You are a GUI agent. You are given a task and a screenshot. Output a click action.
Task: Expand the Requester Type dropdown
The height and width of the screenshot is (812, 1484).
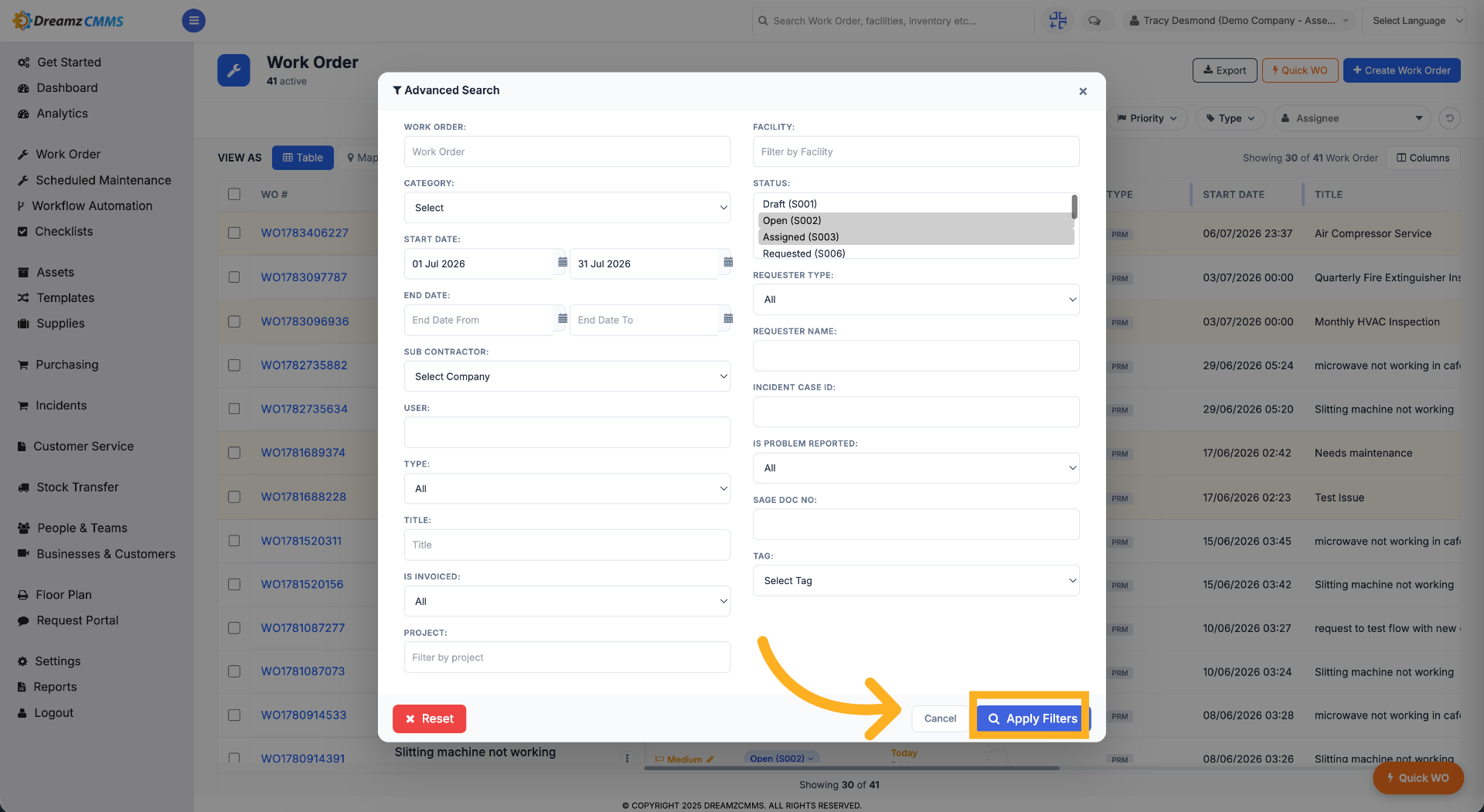(916, 299)
